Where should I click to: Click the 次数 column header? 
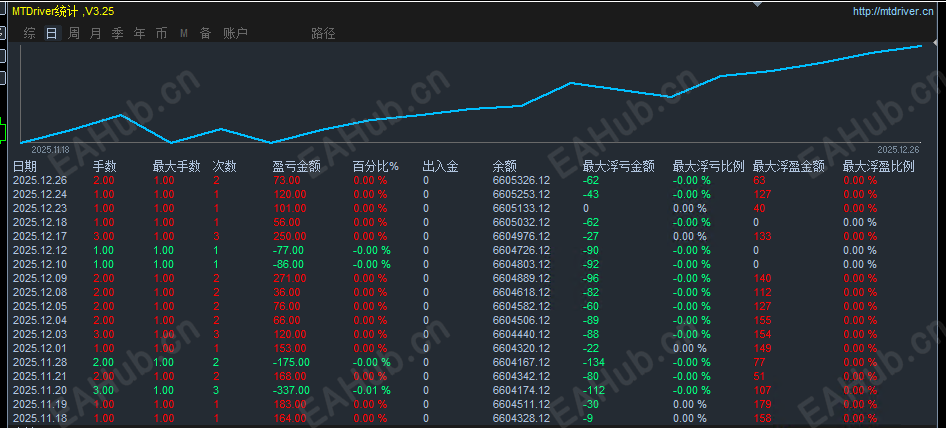point(224,167)
